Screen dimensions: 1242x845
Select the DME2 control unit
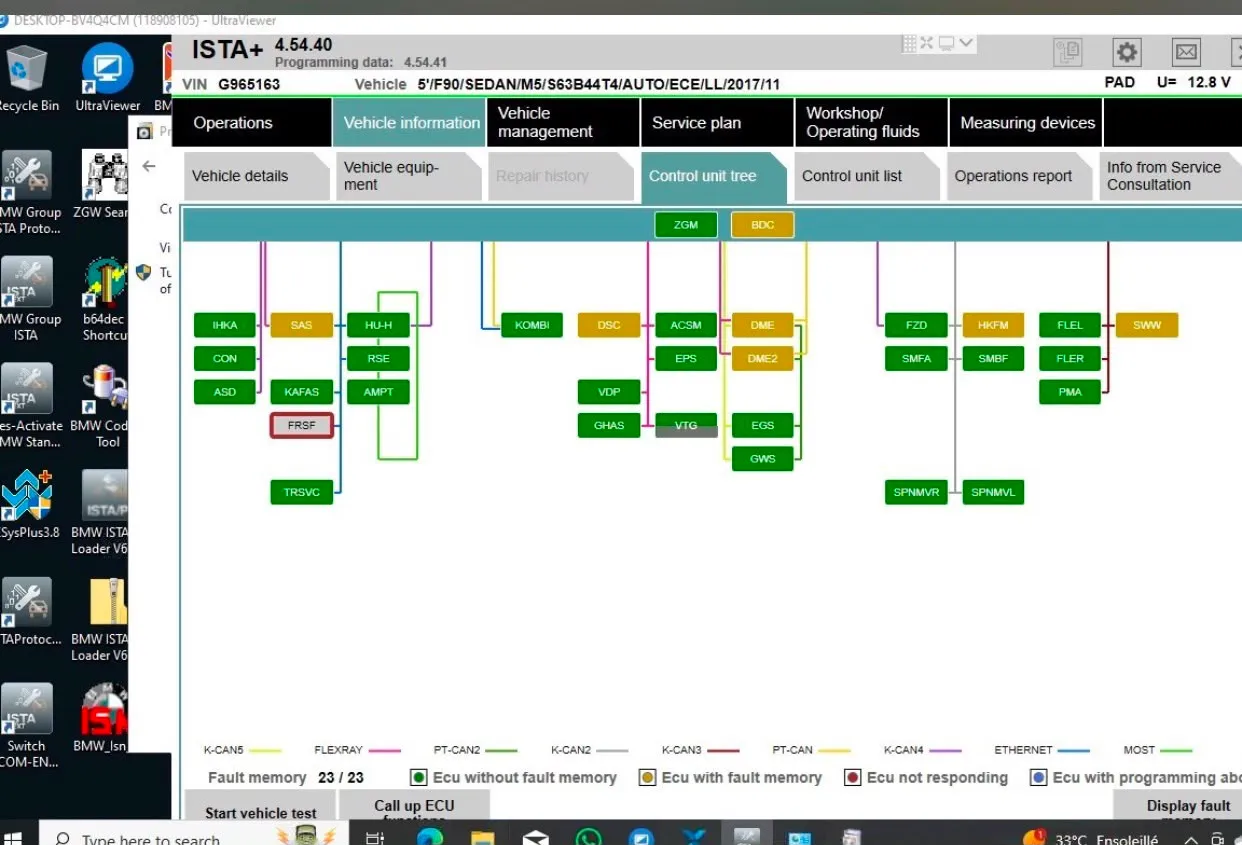[x=763, y=358]
